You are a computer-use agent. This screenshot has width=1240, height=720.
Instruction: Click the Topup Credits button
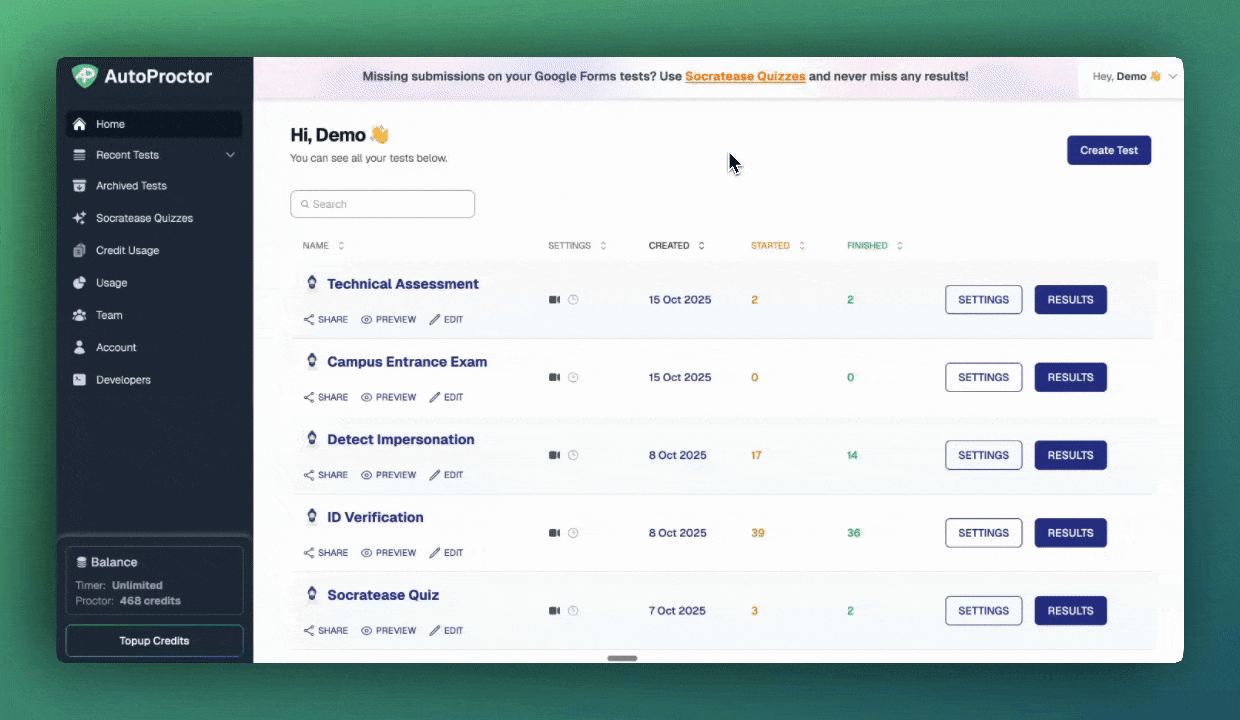[x=154, y=641]
